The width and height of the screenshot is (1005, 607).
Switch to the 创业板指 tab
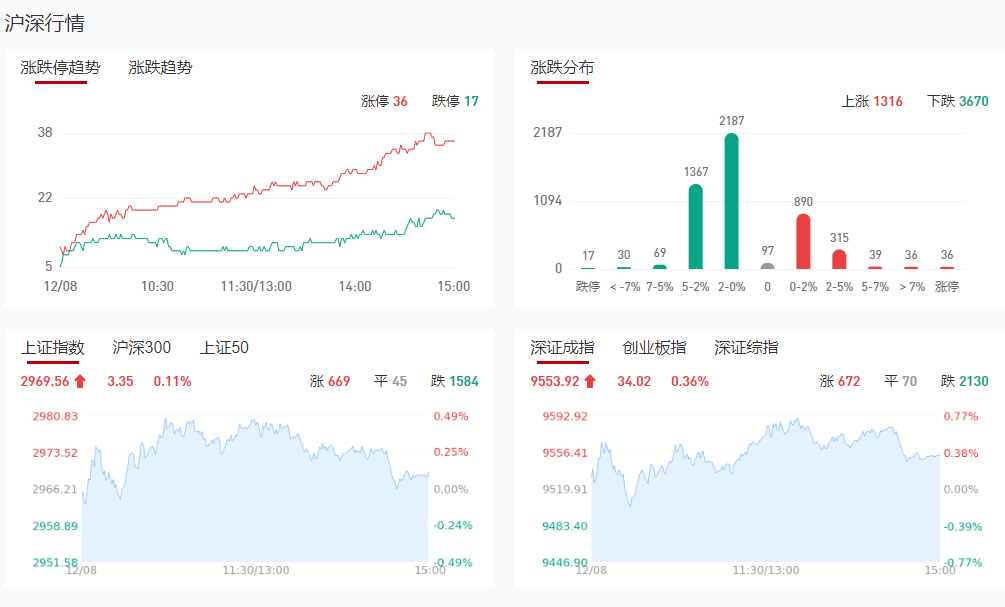coord(654,348)
